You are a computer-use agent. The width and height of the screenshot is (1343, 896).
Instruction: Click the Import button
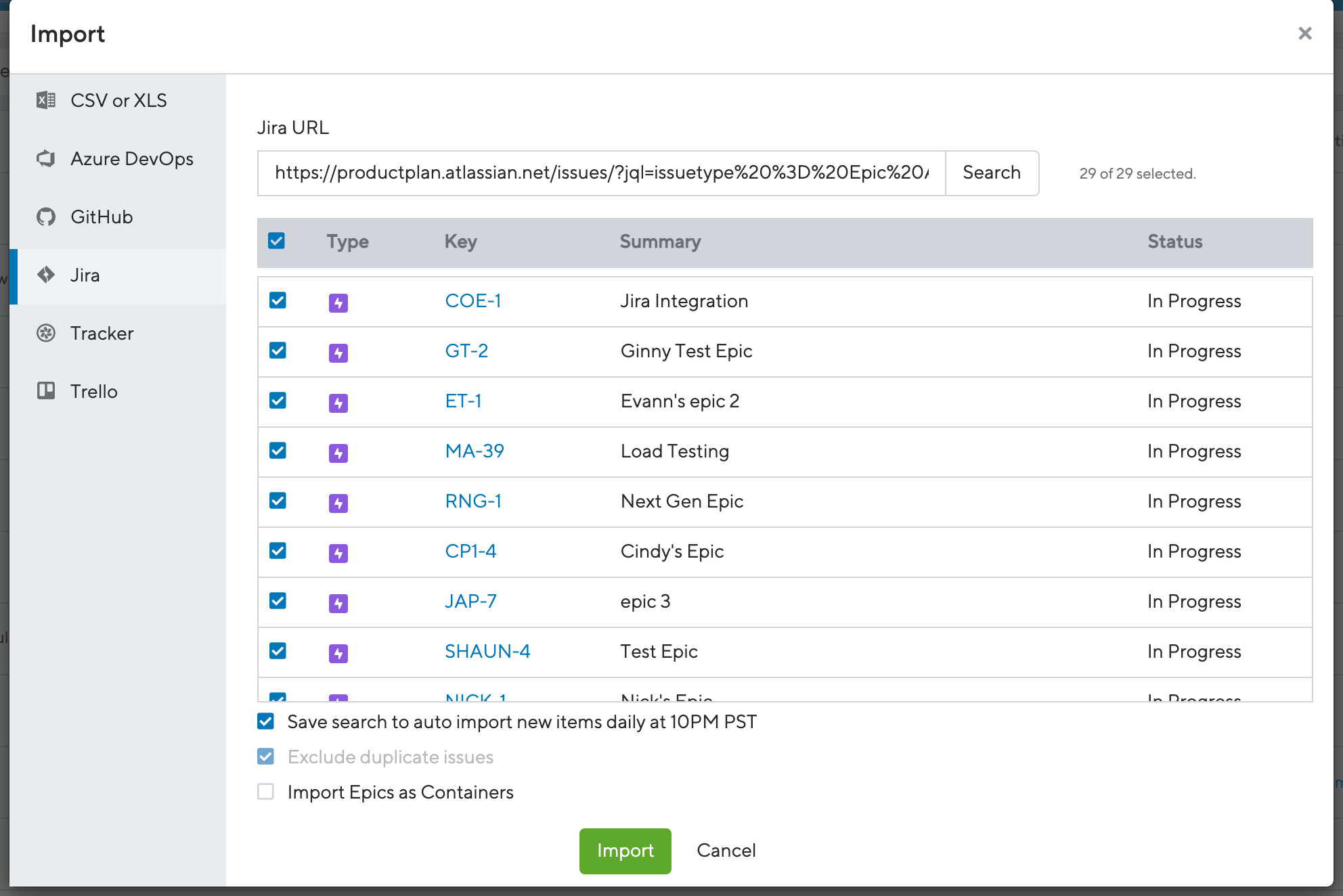(624, 851)
